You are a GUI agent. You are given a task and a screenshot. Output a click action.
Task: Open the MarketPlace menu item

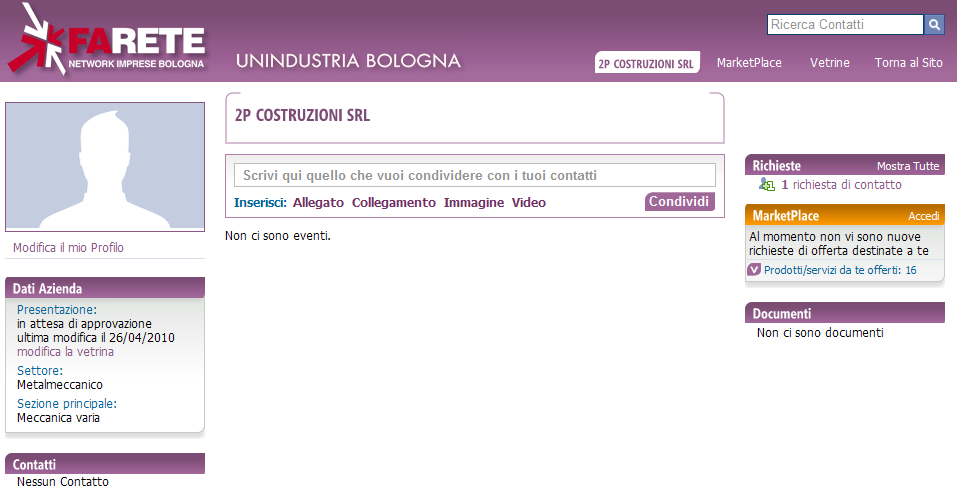(749, 63)
